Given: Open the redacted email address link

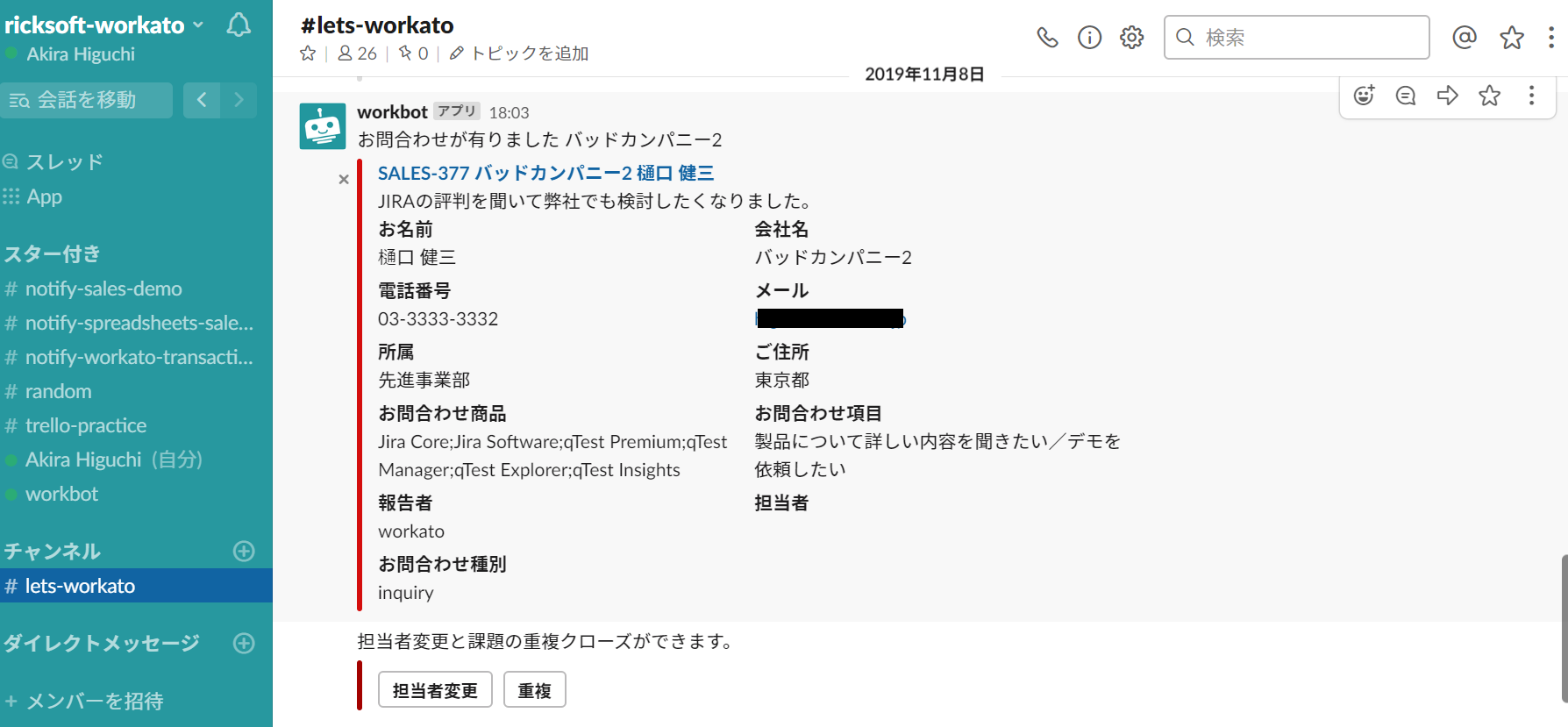Looking at the screenshot, I should pyautogui.click(x=830, y=318).
